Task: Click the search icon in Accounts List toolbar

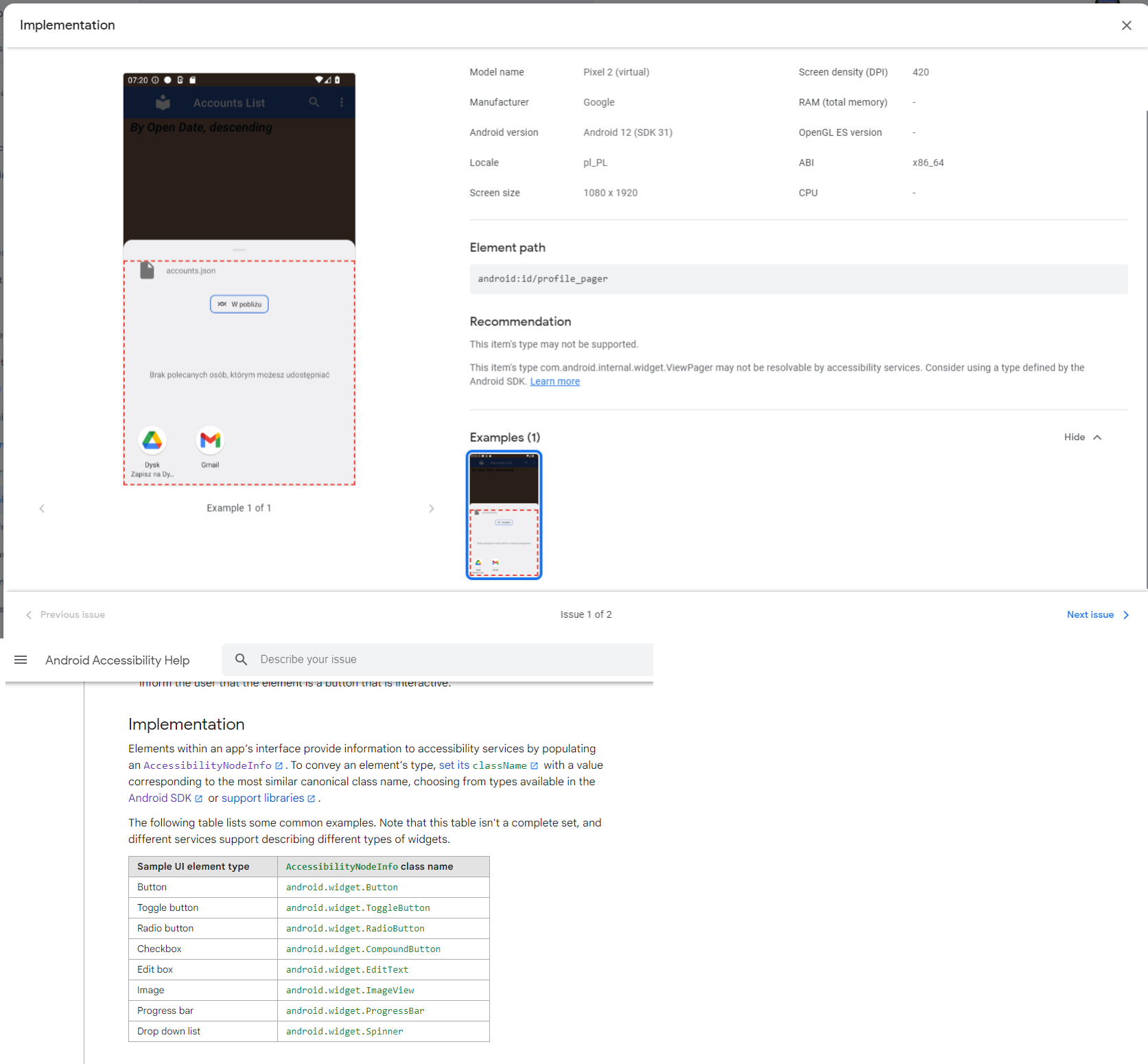Action: point(314,102)
